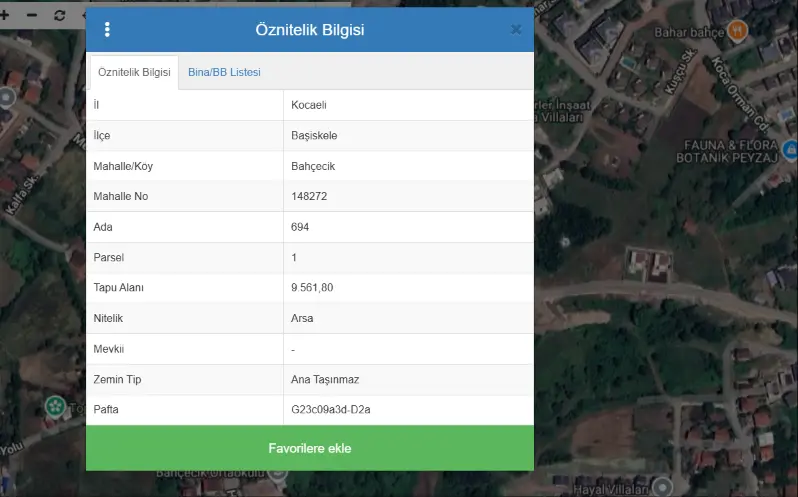Click the Kalfa Sk. street label
Screen dimensions: 798x497
pyautogui.click(x=21, y=195)
